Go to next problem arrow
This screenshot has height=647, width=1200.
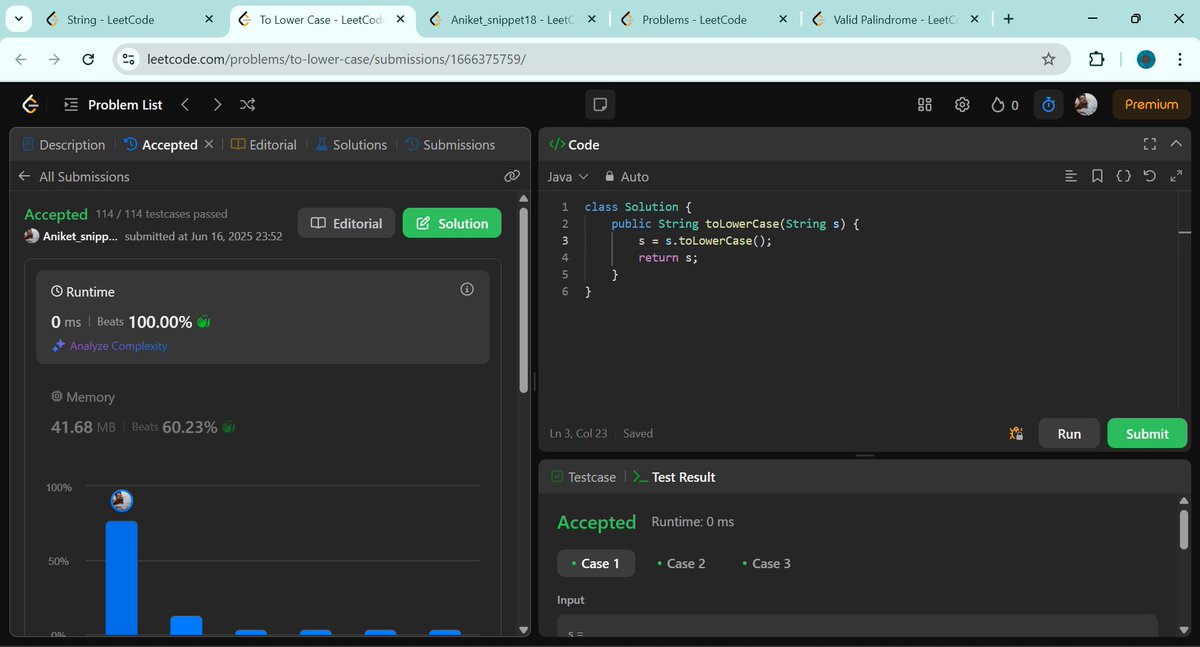[x=217, y=104]
